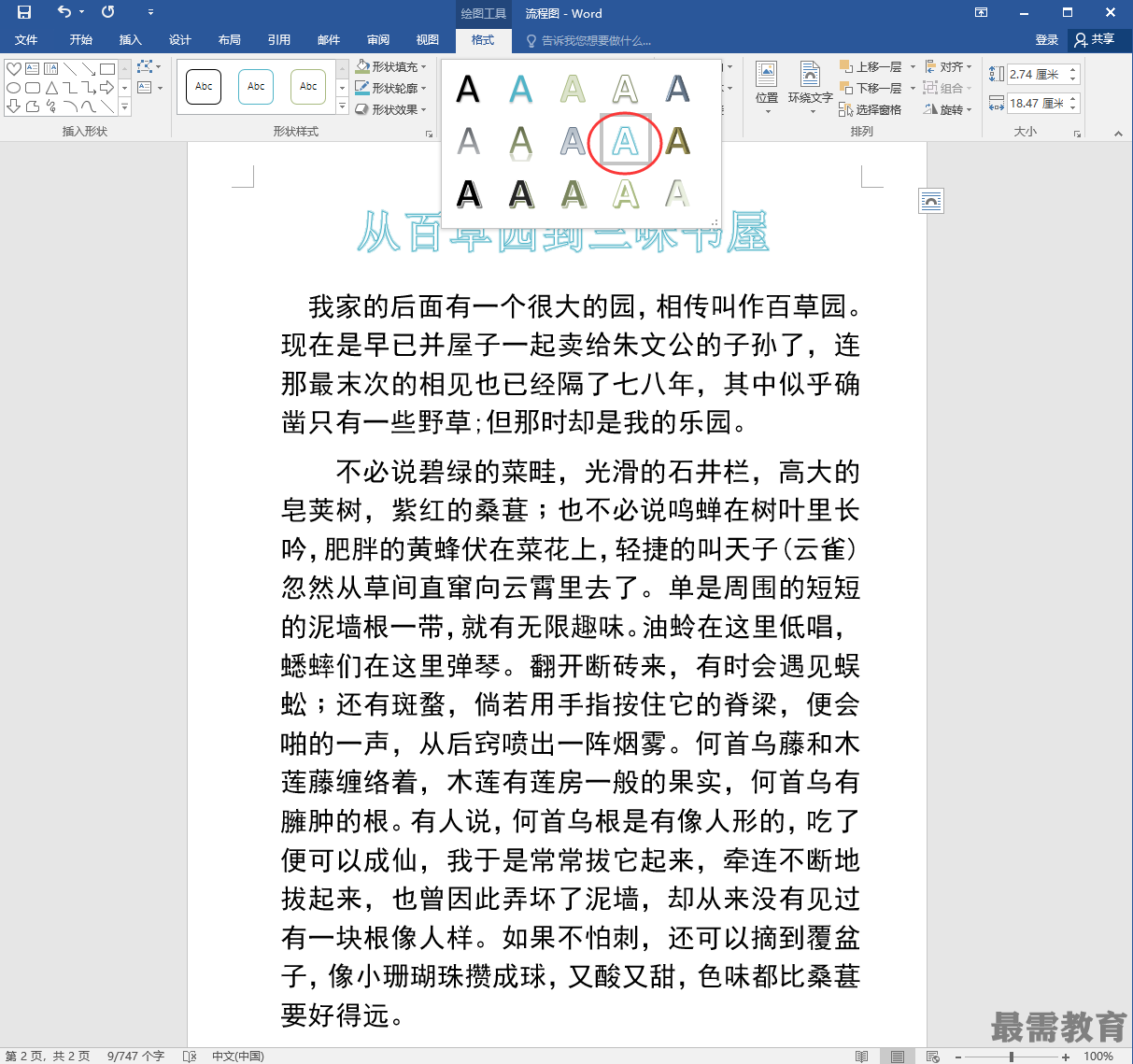Open the 位置 Position dropdown

(x=767, y=88)
